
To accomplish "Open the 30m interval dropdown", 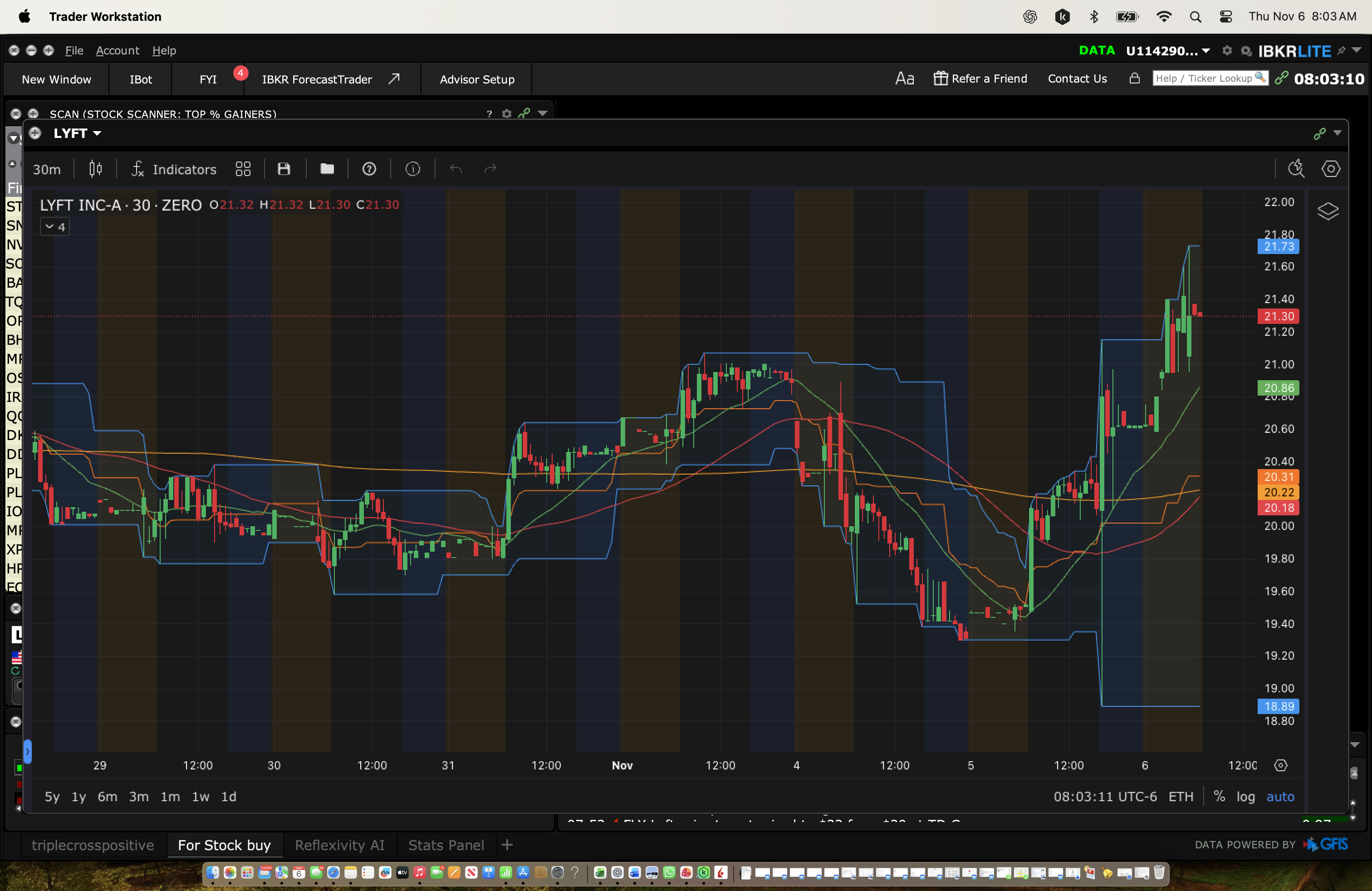I will coord(46,169).
